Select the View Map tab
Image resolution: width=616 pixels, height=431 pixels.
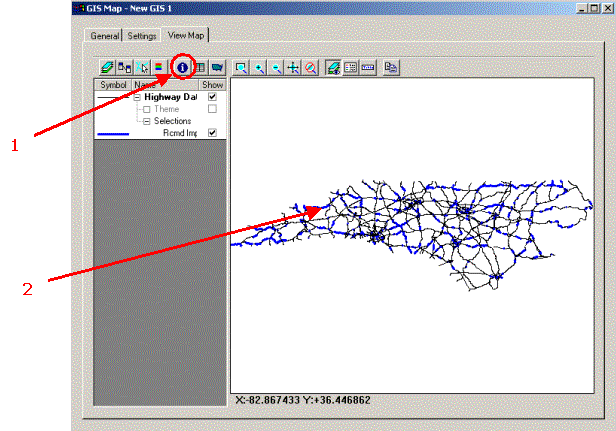click(x=185, y=35)
